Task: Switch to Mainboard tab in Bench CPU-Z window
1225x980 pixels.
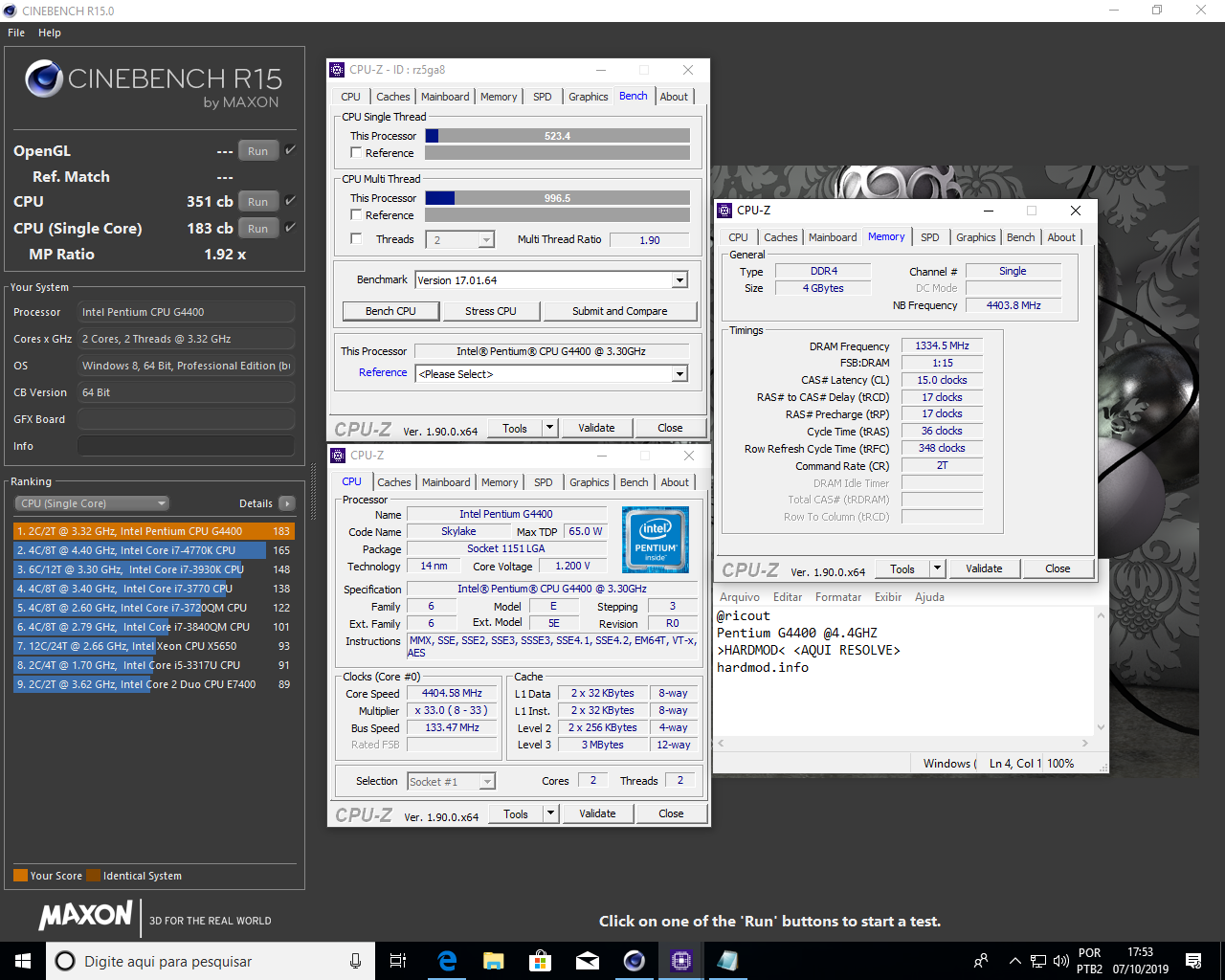Action: pyautogui.click(x=445, y=97)
